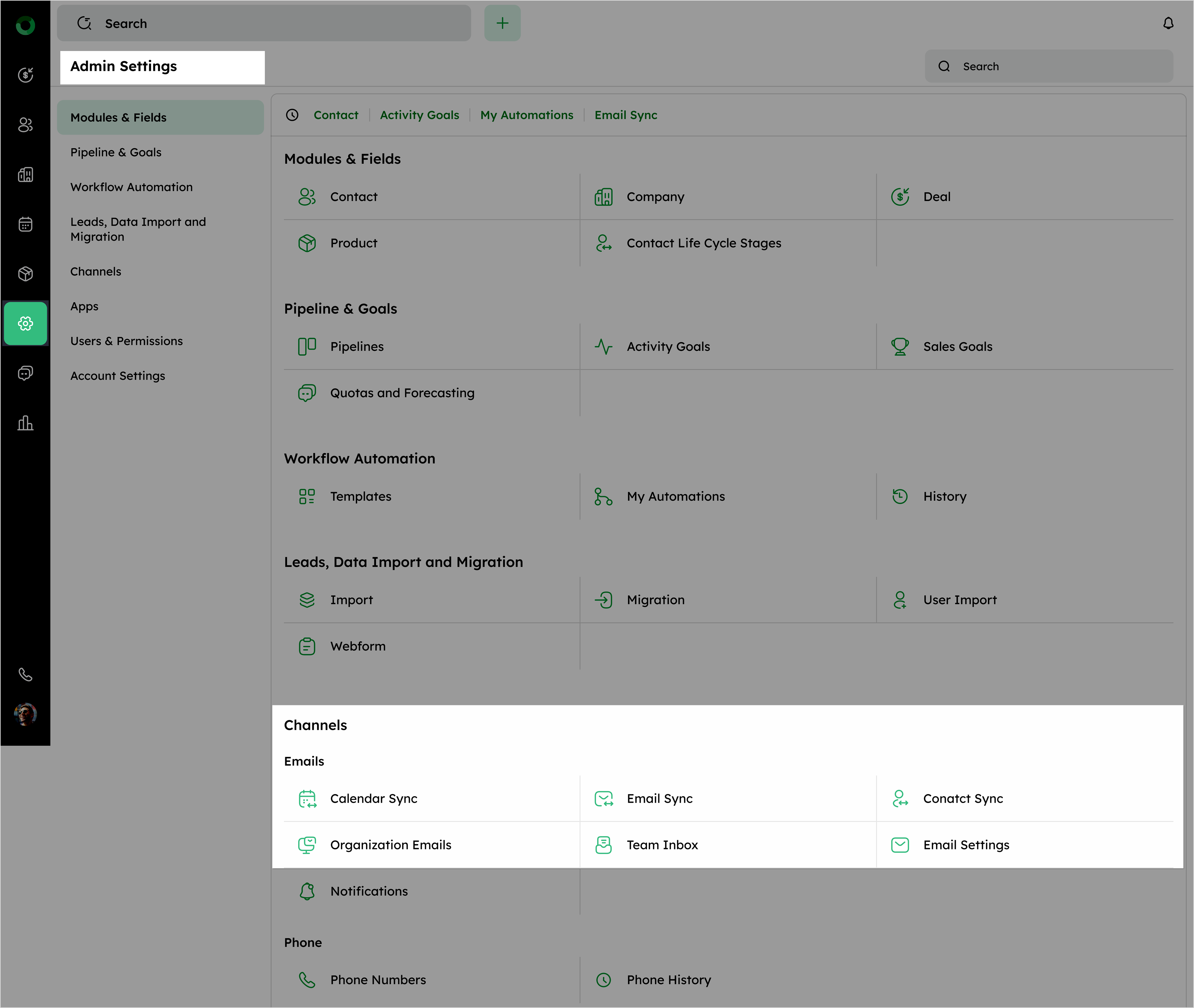Select Pipeline & Goals in settings menu

[116, 152]
